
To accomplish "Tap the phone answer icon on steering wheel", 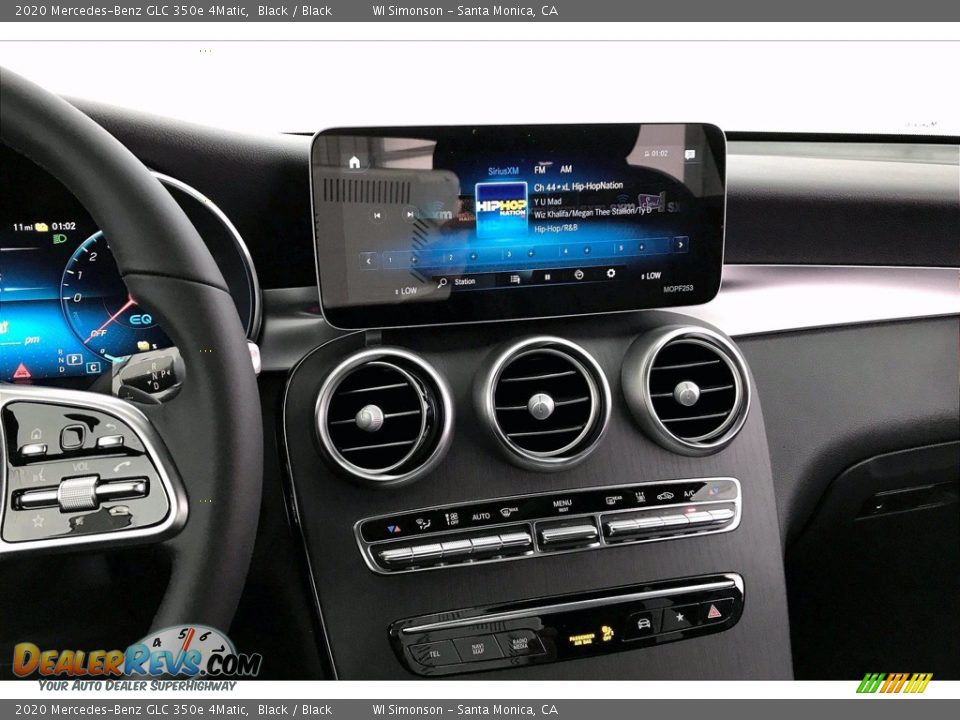I will point(122,466).
